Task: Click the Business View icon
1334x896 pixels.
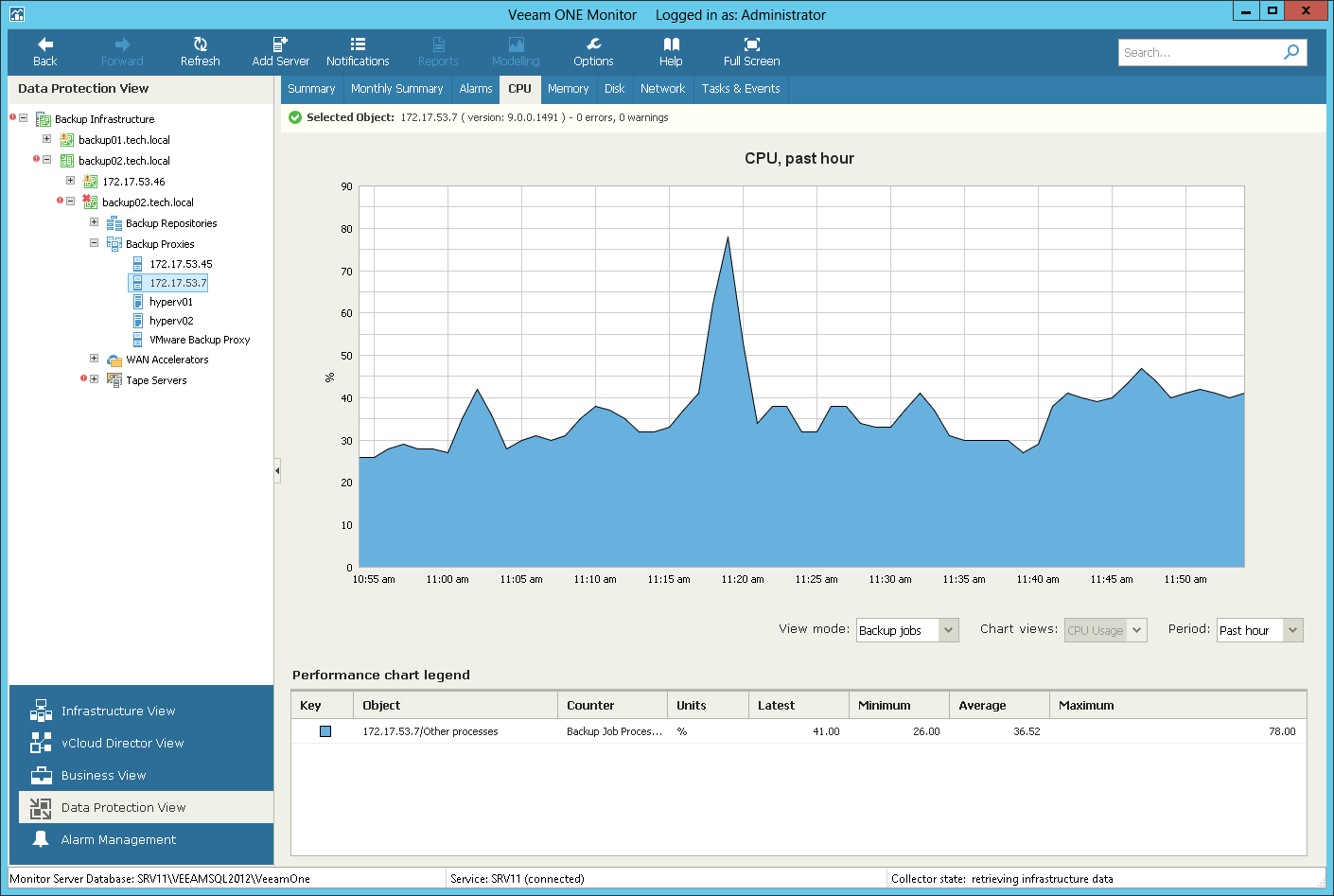Action: pos(41,775)
